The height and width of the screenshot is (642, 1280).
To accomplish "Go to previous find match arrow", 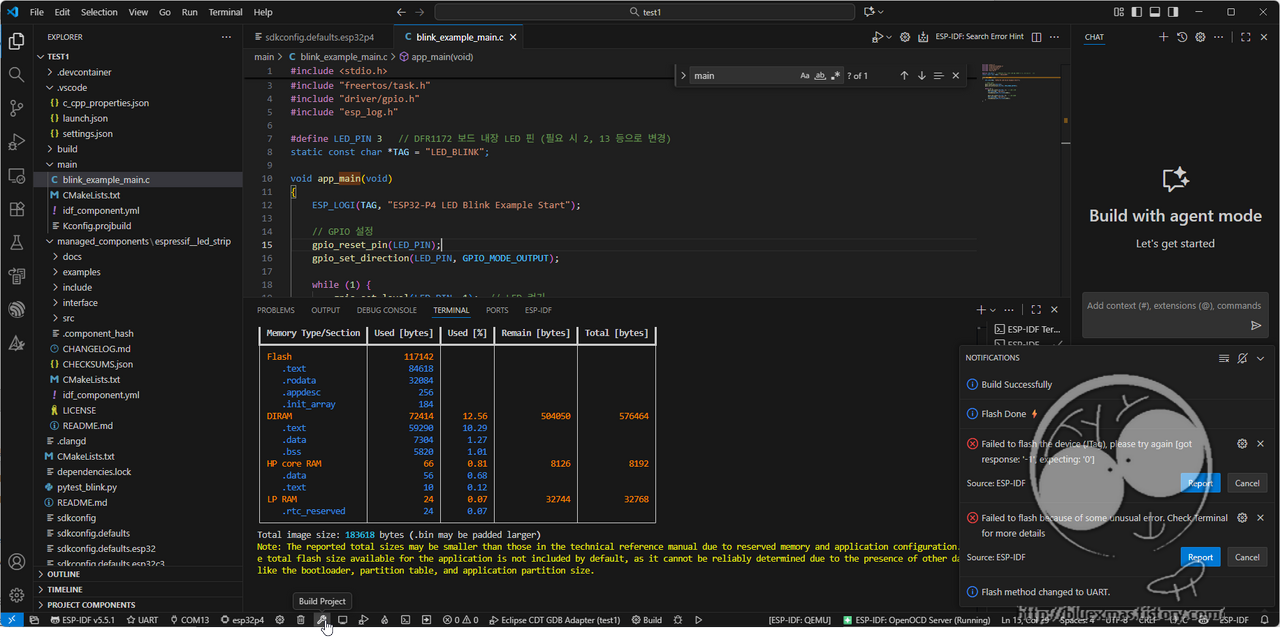I will [x=904, y=76].
